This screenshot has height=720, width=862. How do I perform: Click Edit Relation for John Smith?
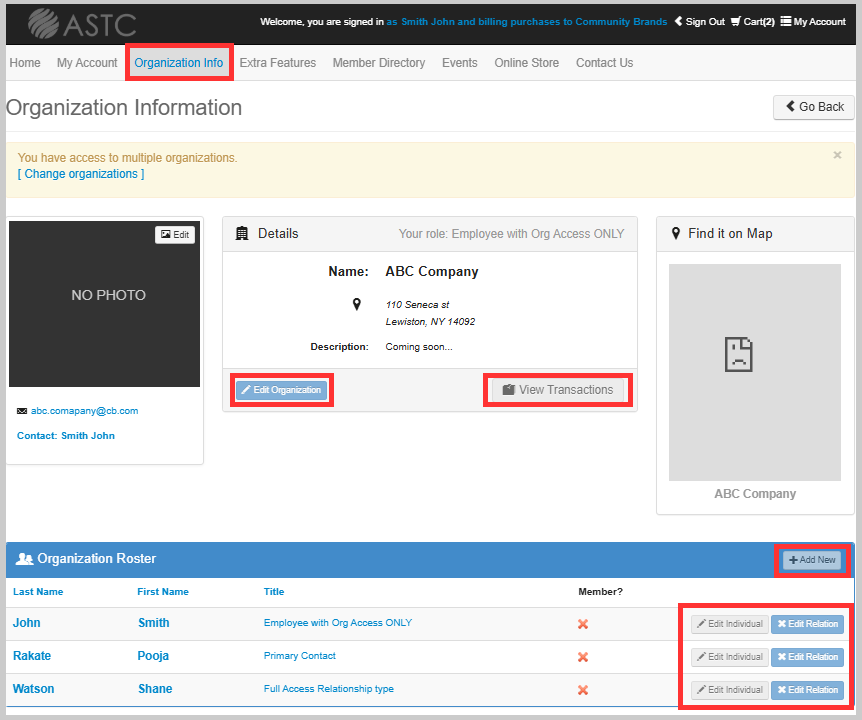click(807, 624)
